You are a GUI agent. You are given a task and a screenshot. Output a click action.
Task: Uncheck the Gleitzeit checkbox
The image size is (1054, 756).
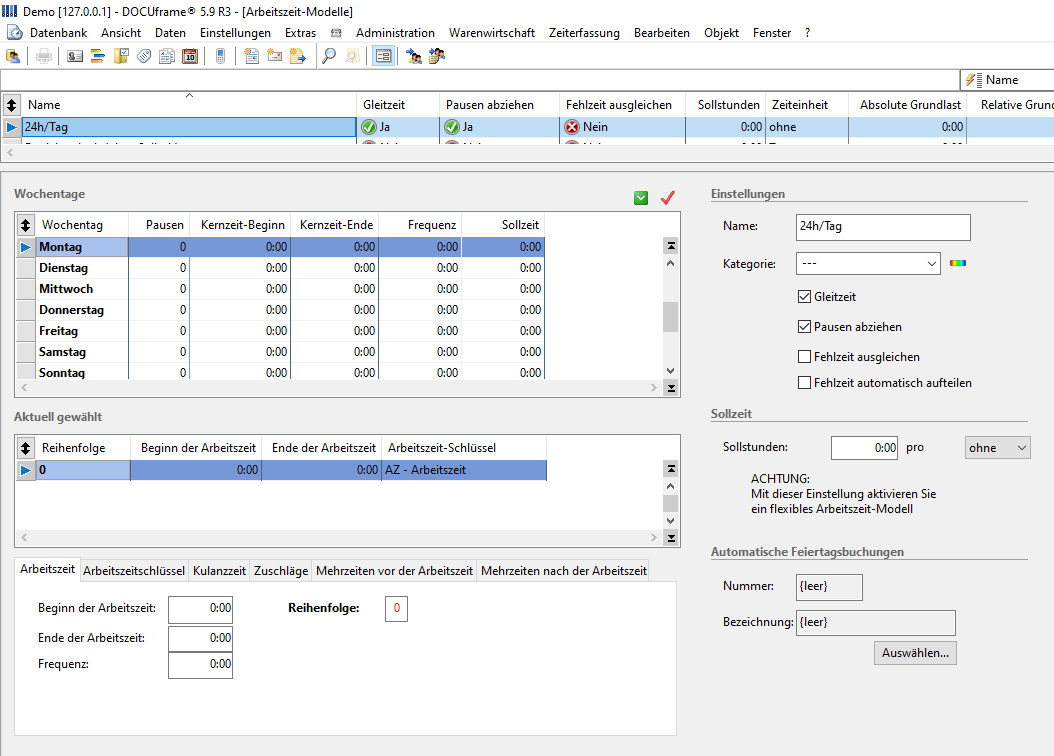(x=804, y=297)
